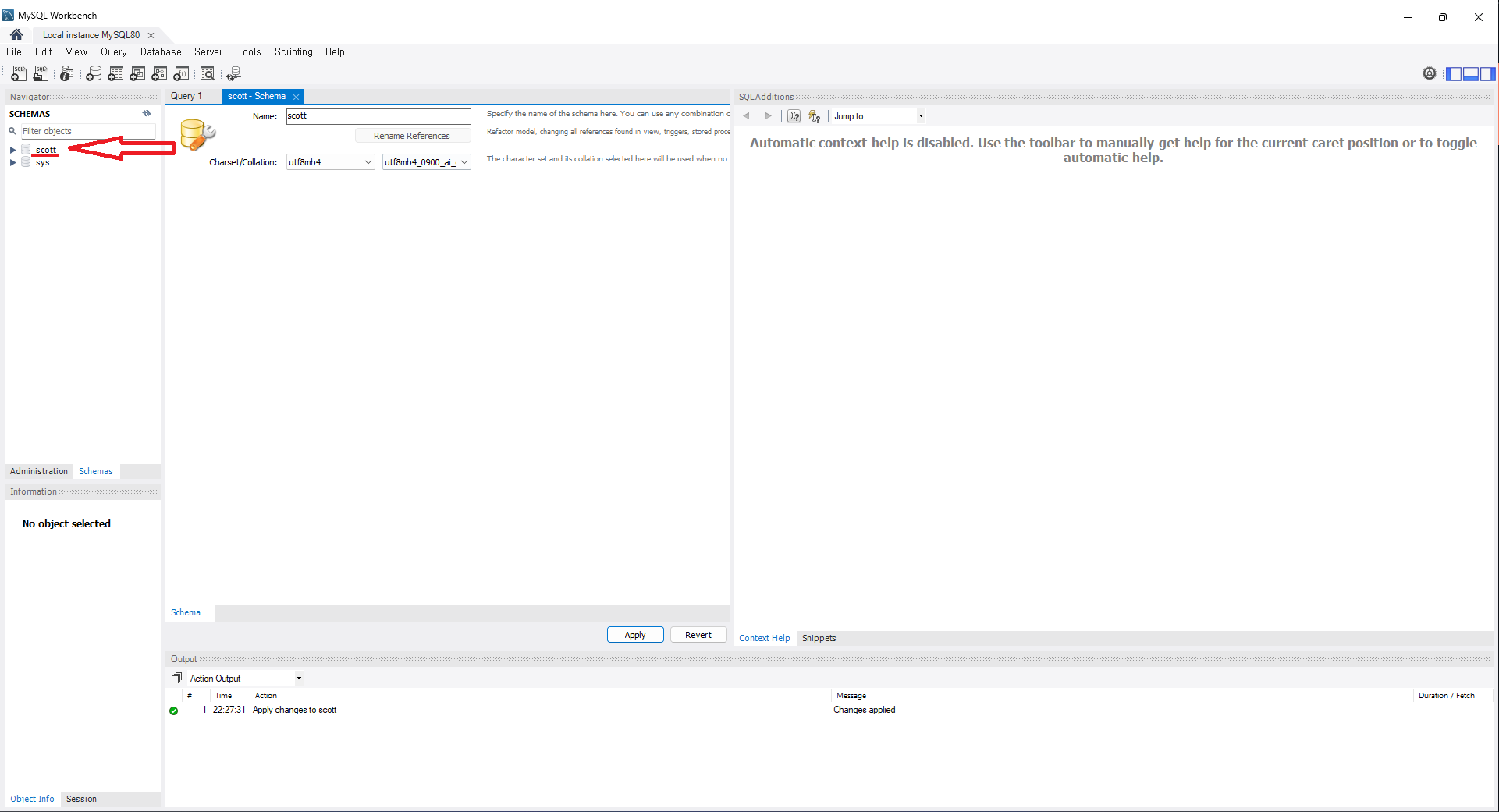The height and width of the screenshot is (812, 1499).
Task: Click the Rename References button
Action: (412, 136)
